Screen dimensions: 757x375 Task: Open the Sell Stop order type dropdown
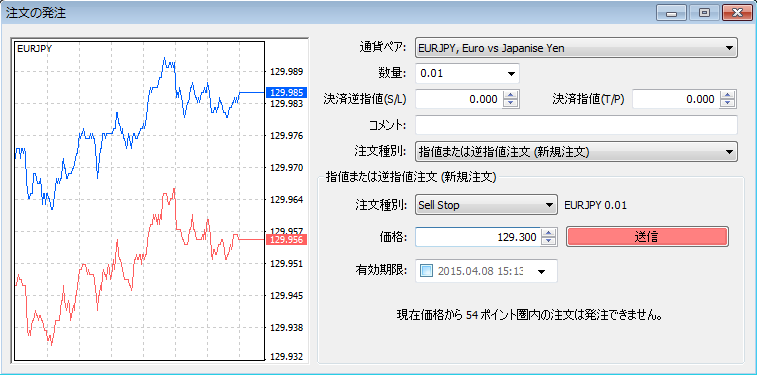[487, 205]
